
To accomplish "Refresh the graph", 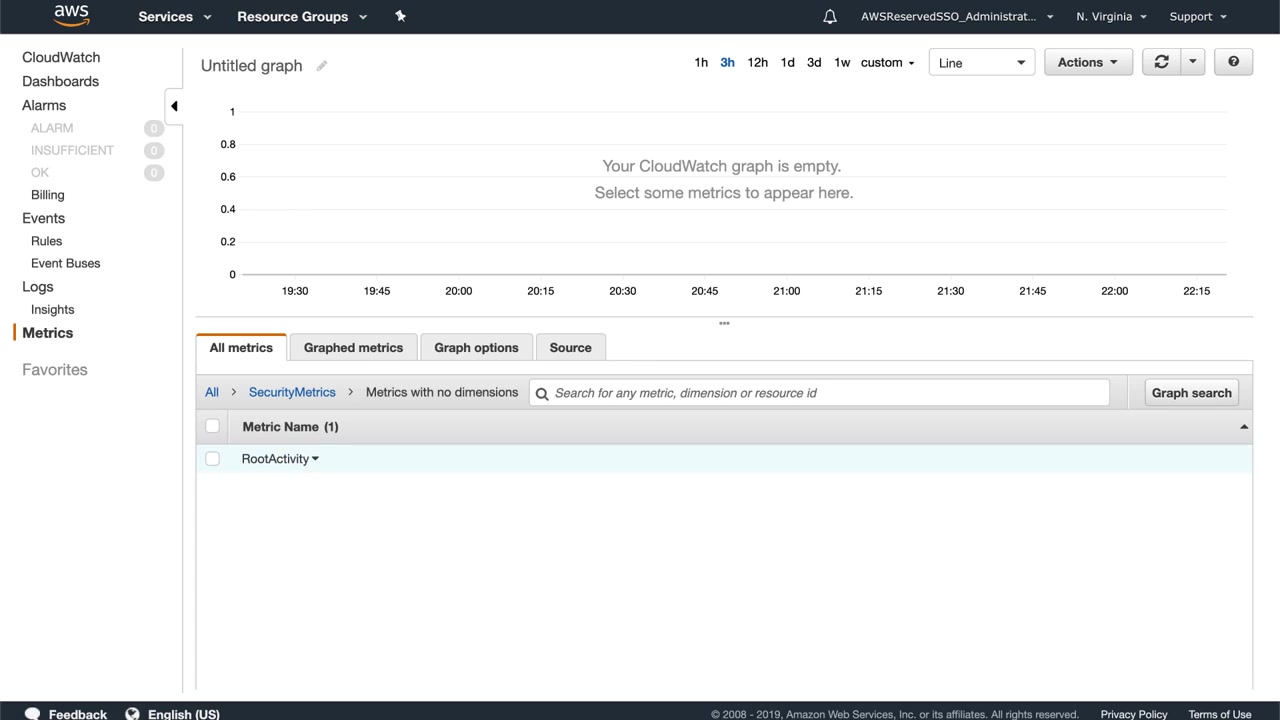I will tap(1161, 62).
